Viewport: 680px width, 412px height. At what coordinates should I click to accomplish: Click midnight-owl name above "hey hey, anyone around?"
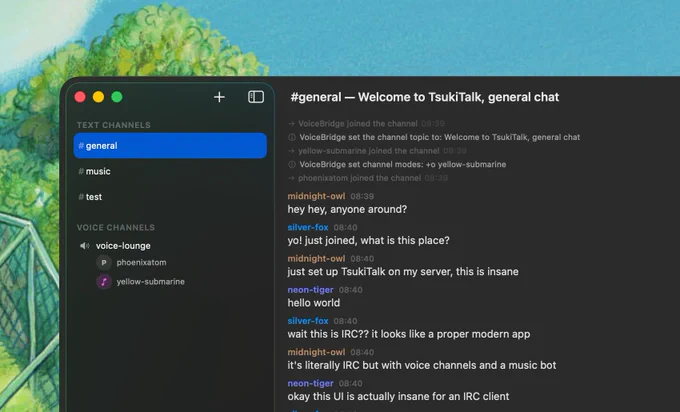tap(316, 196)
